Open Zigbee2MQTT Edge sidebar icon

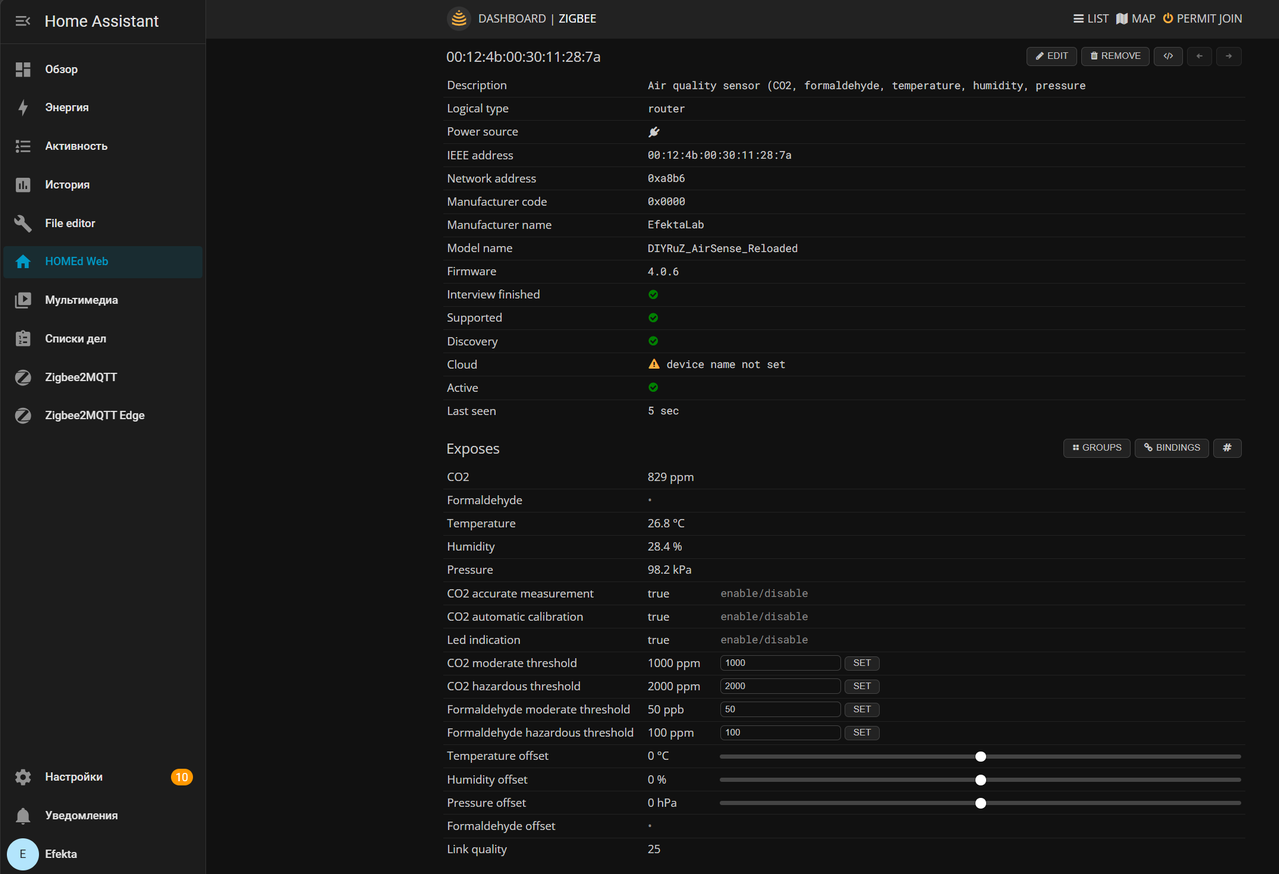click(23, 415)
